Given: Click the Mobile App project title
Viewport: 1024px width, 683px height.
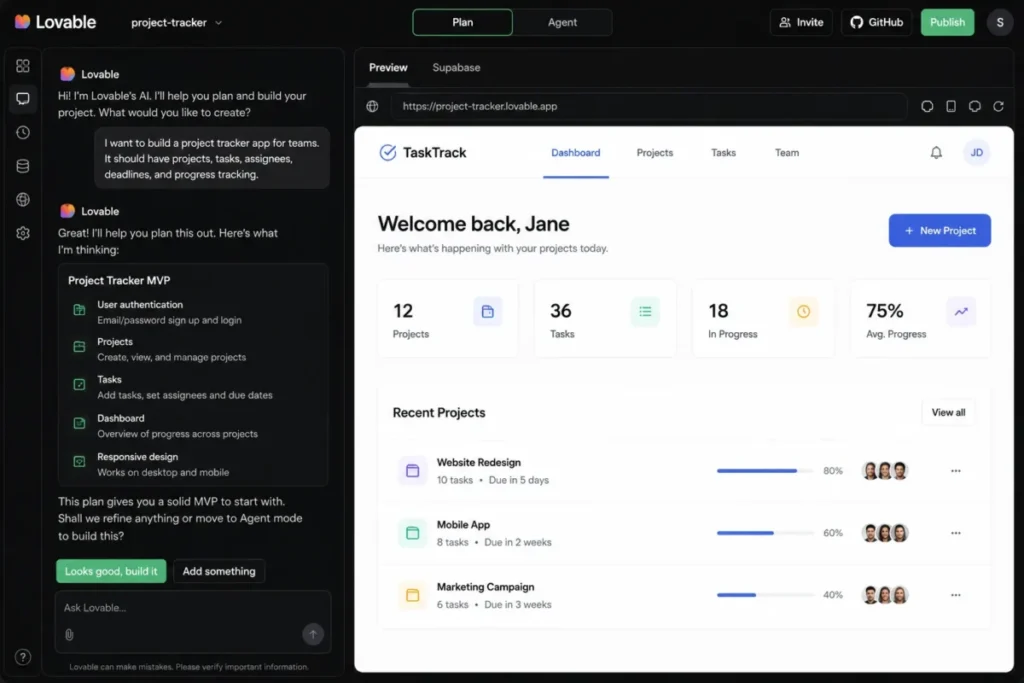Looking at the screenshot, I should pos(463,524).
